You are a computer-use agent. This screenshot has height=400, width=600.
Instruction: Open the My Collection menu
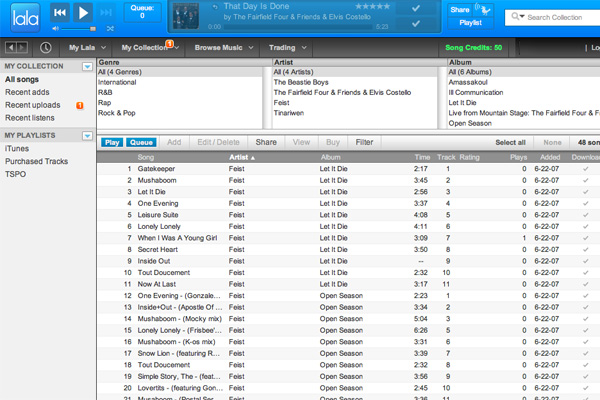(148, 48)
